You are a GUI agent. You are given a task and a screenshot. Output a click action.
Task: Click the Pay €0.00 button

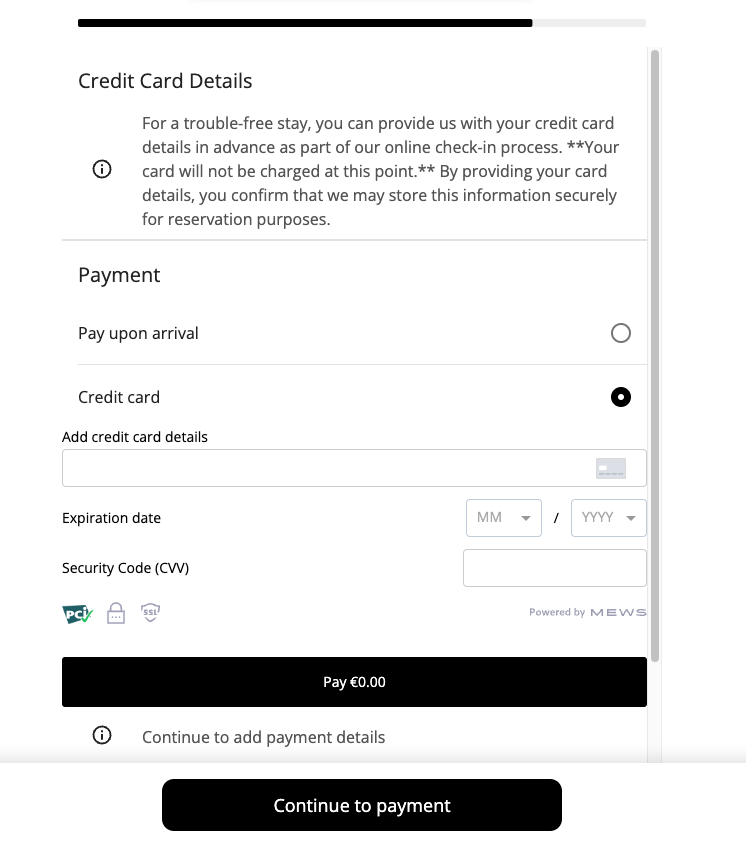tap(354, 682)
